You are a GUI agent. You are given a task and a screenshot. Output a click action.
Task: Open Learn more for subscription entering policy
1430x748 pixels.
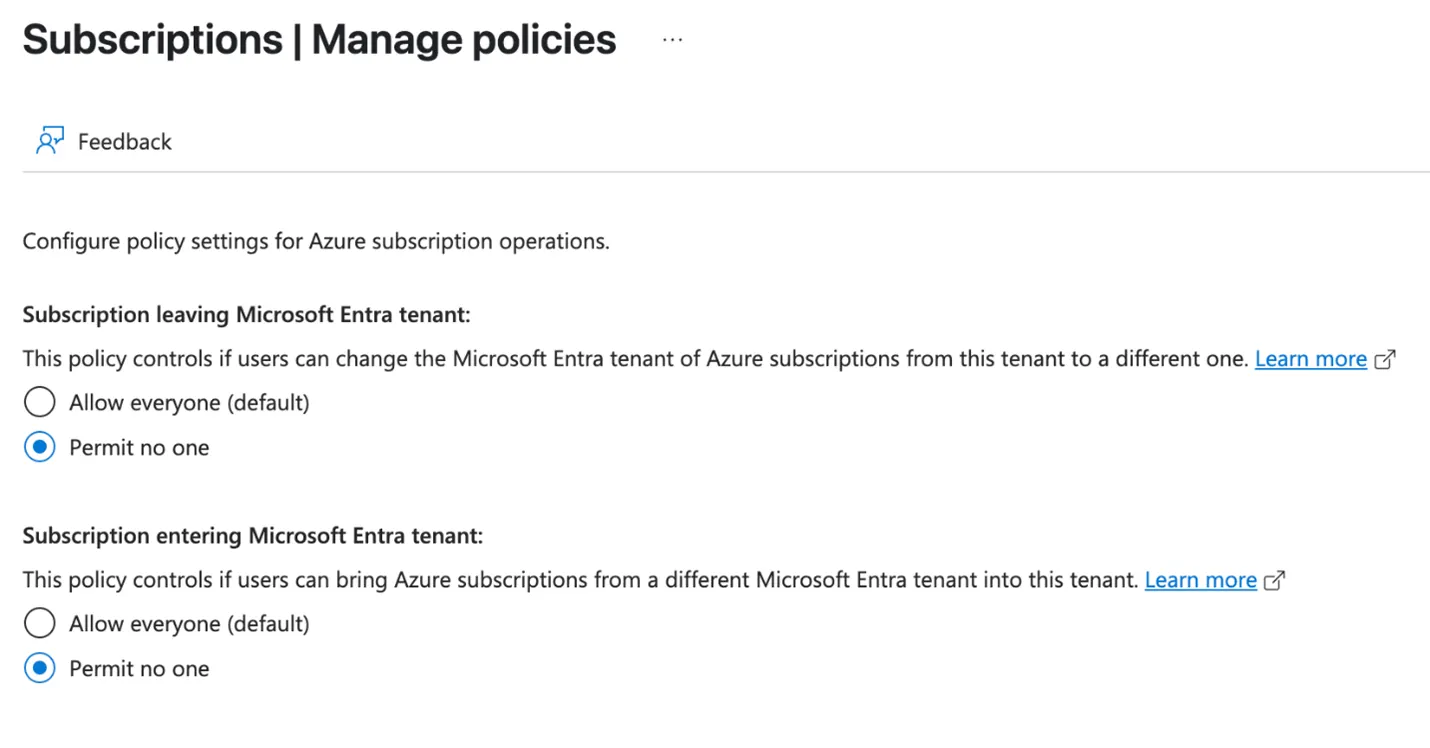tap(1201, 580)
